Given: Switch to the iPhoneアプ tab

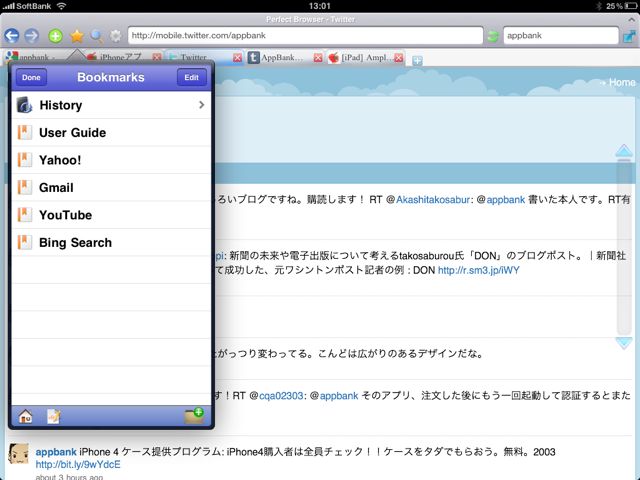Looking at the screenshot, I should coord(118,58).
